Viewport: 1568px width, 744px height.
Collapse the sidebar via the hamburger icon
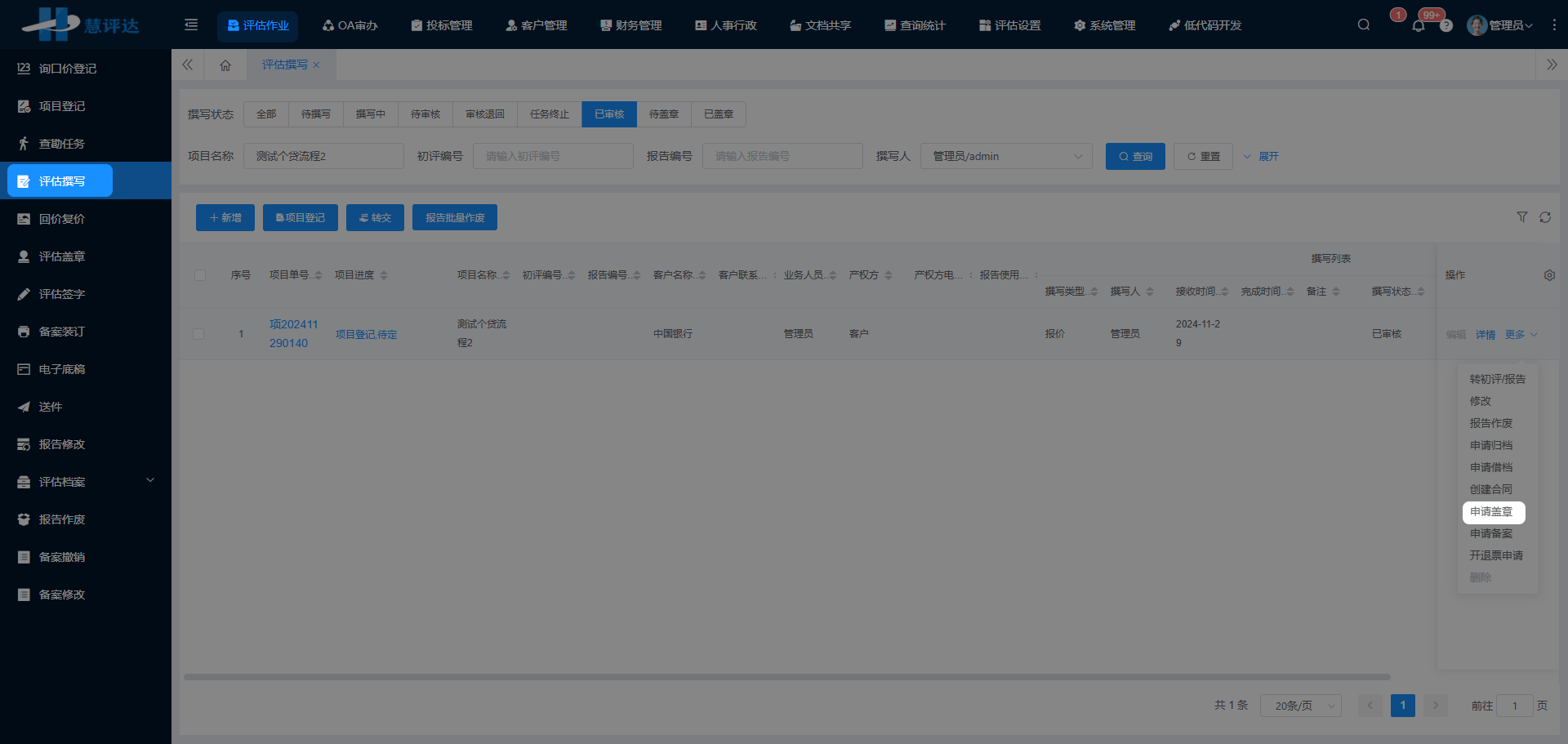190,25
